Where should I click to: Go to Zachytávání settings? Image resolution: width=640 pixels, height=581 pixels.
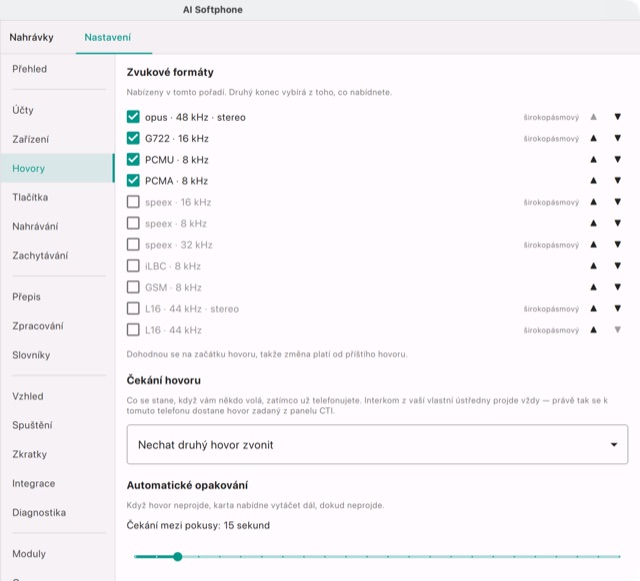click(58, 256)
